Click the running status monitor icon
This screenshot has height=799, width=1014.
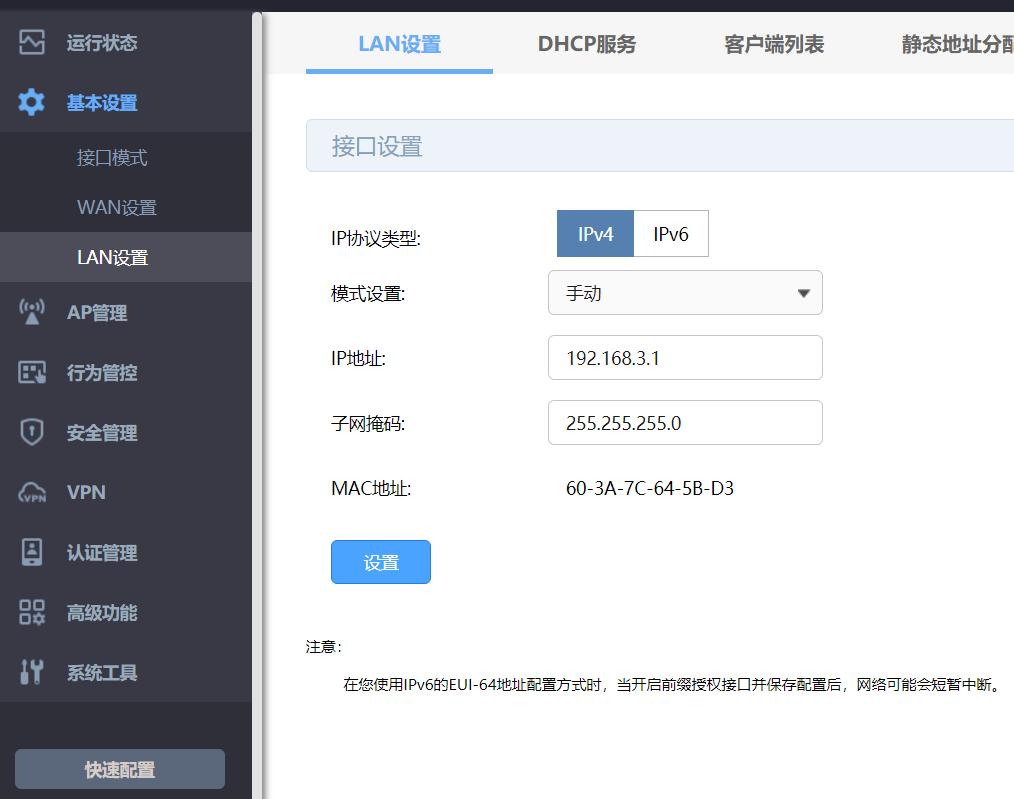point(32,43)
